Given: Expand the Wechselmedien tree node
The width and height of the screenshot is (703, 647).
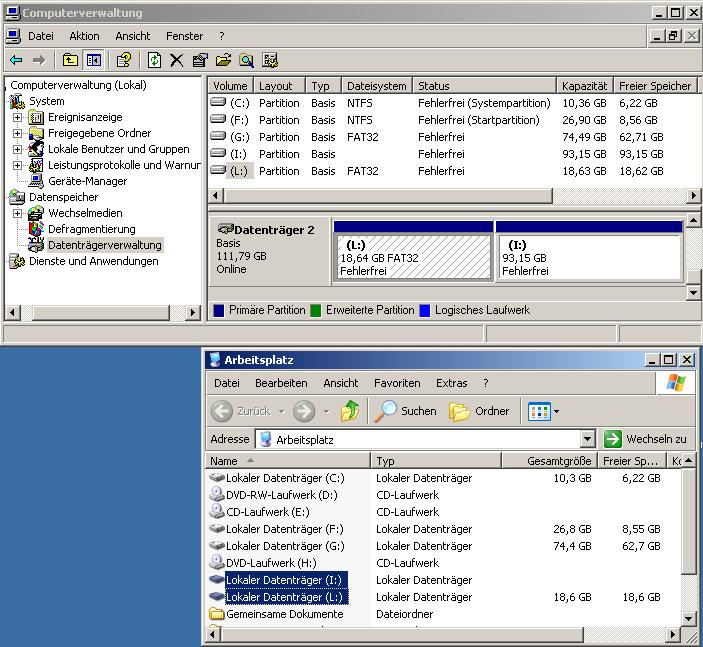Looking at the screenshot, I should pos(17,213).
